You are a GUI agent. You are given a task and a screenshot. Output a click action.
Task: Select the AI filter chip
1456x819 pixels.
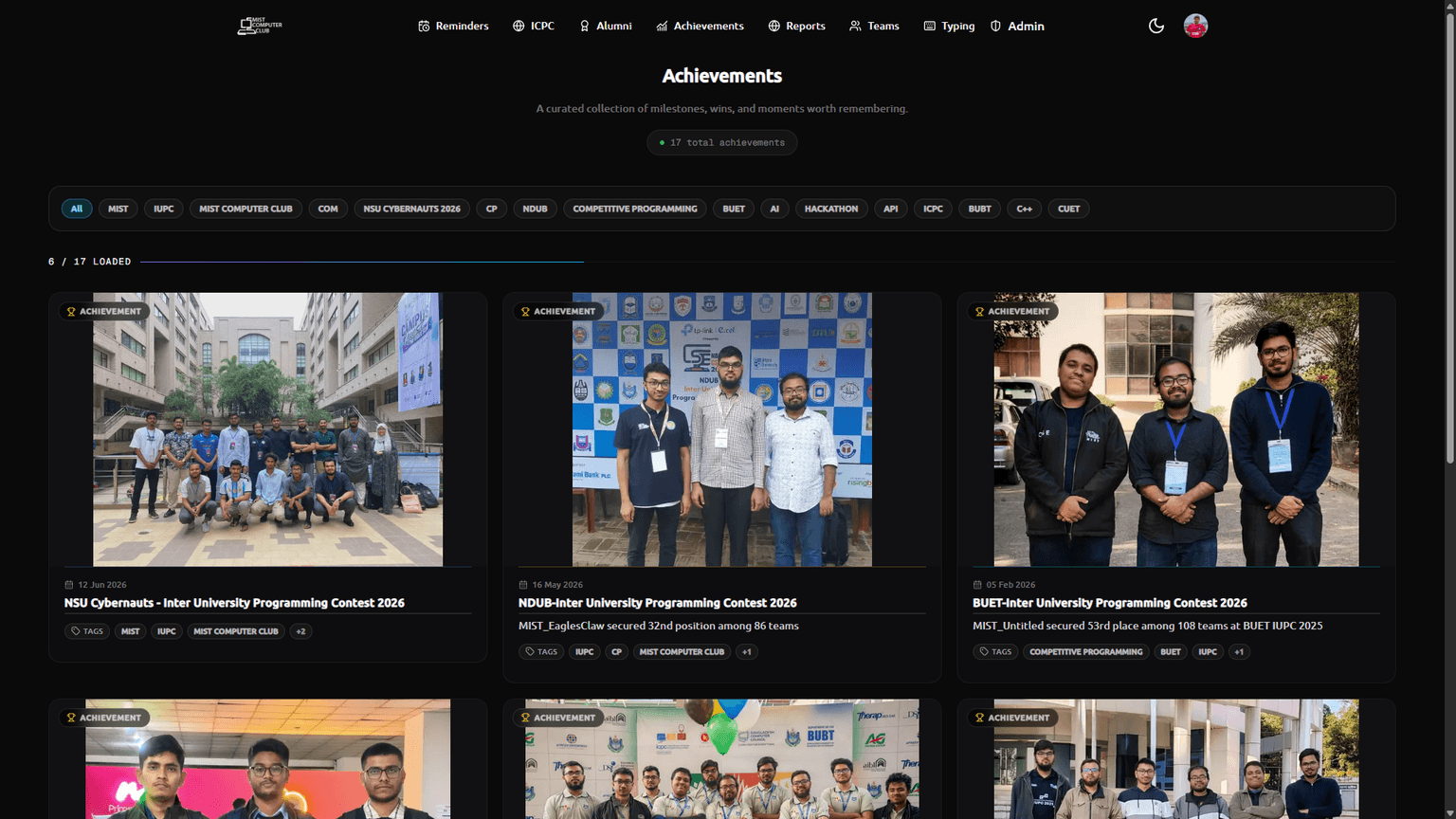click(x=774, y=209)
